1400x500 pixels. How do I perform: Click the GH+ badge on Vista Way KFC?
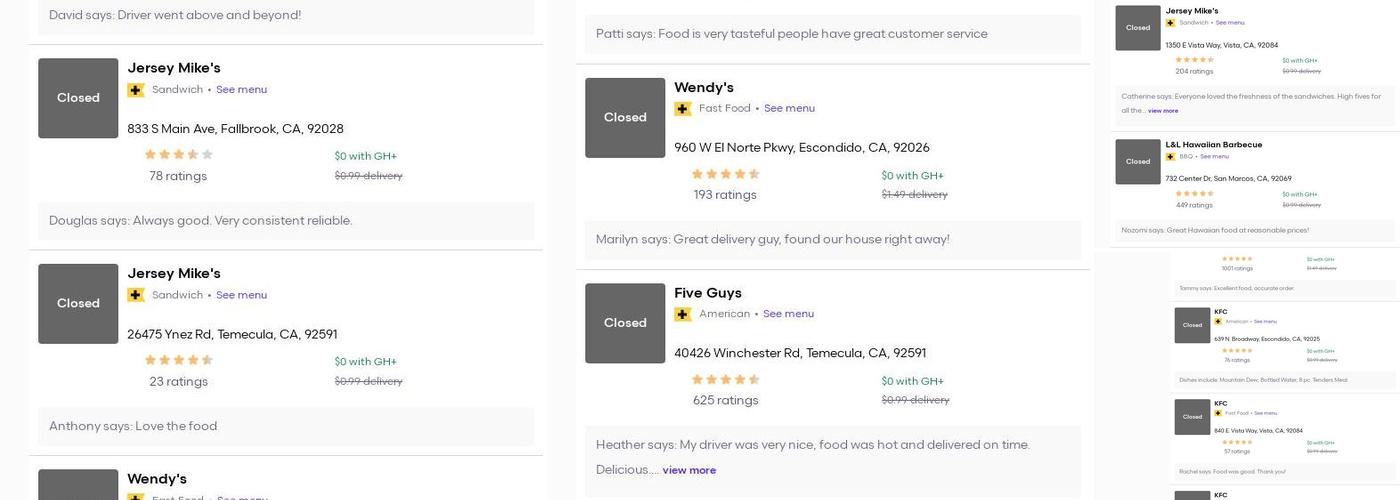point(1218,413)
